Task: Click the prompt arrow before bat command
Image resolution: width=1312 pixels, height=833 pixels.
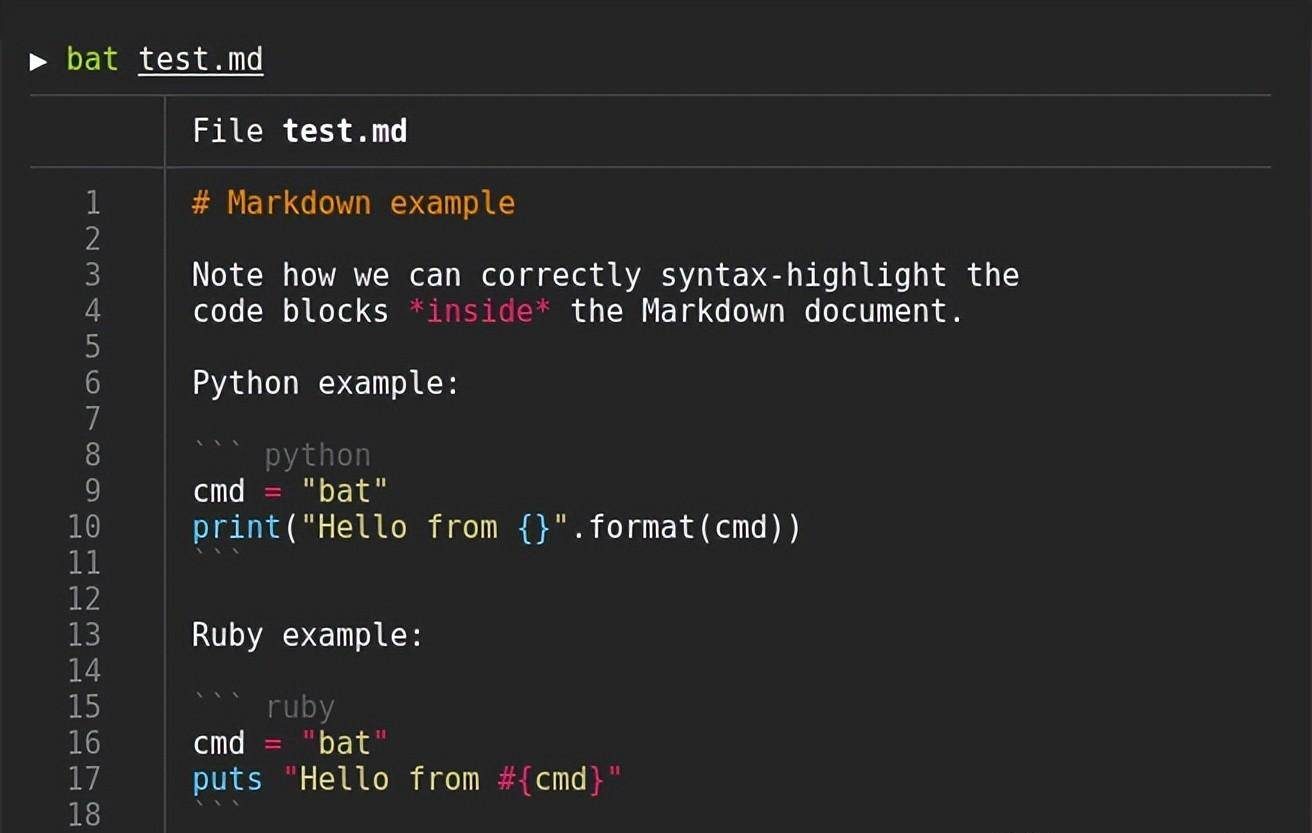Action: click(38, 61)
